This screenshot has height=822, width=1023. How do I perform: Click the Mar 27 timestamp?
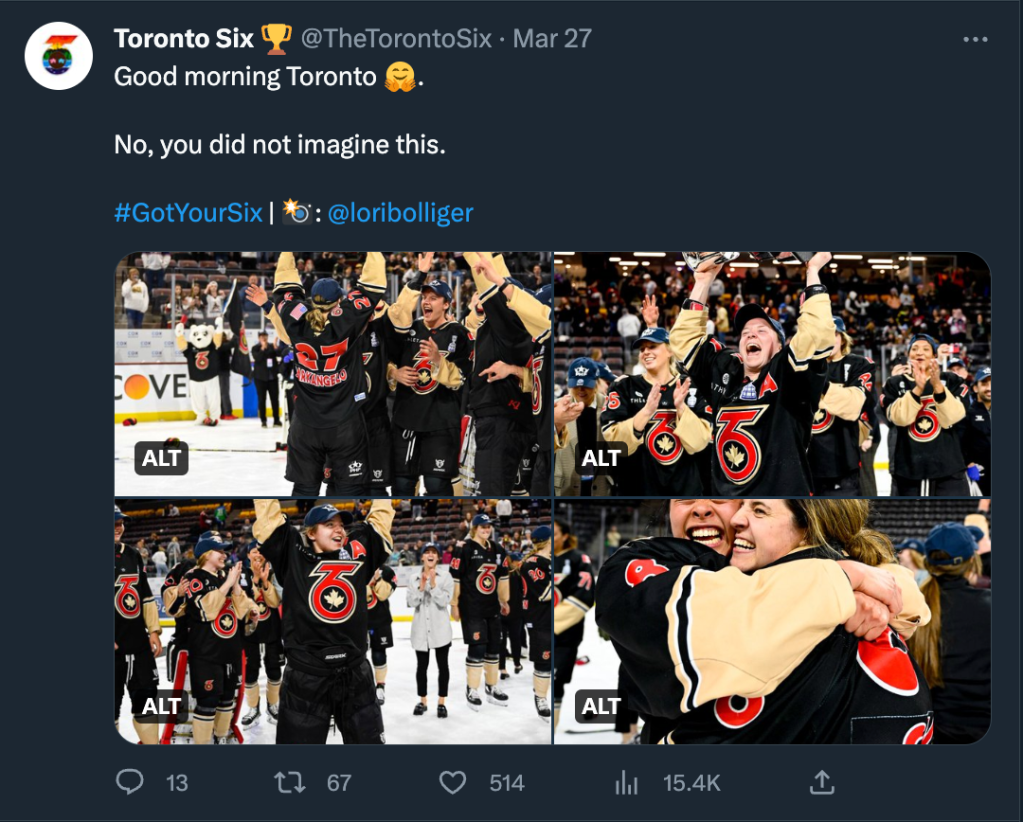(552, 39)
